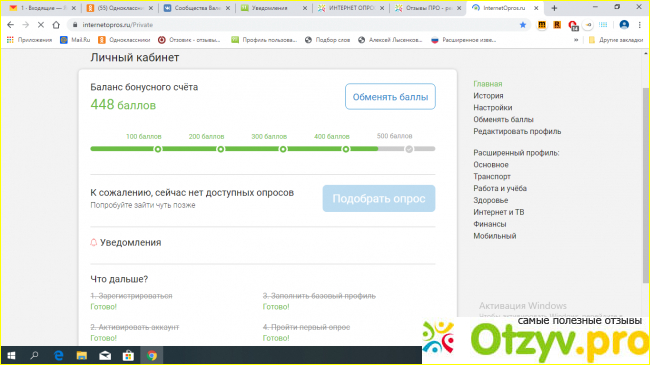Open the Mail.Ru bookmark
Screen dimensions: 650x365
75,40
